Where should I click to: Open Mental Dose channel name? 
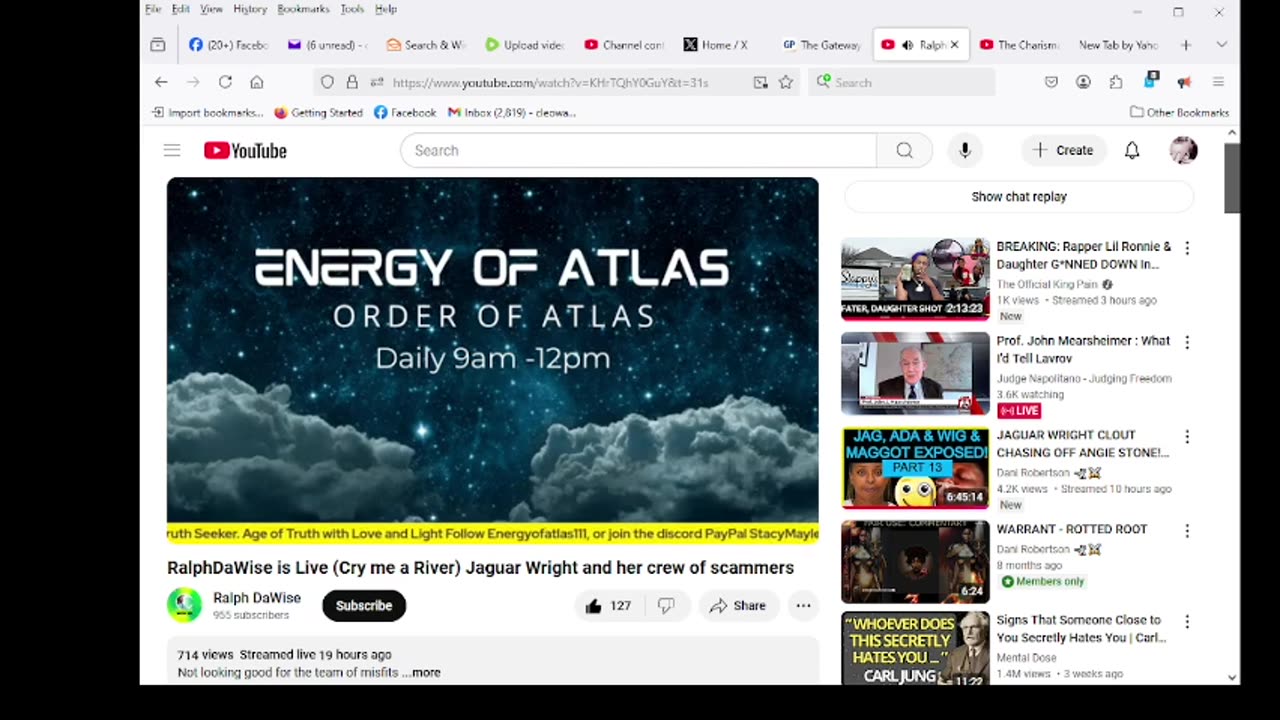1026,658
